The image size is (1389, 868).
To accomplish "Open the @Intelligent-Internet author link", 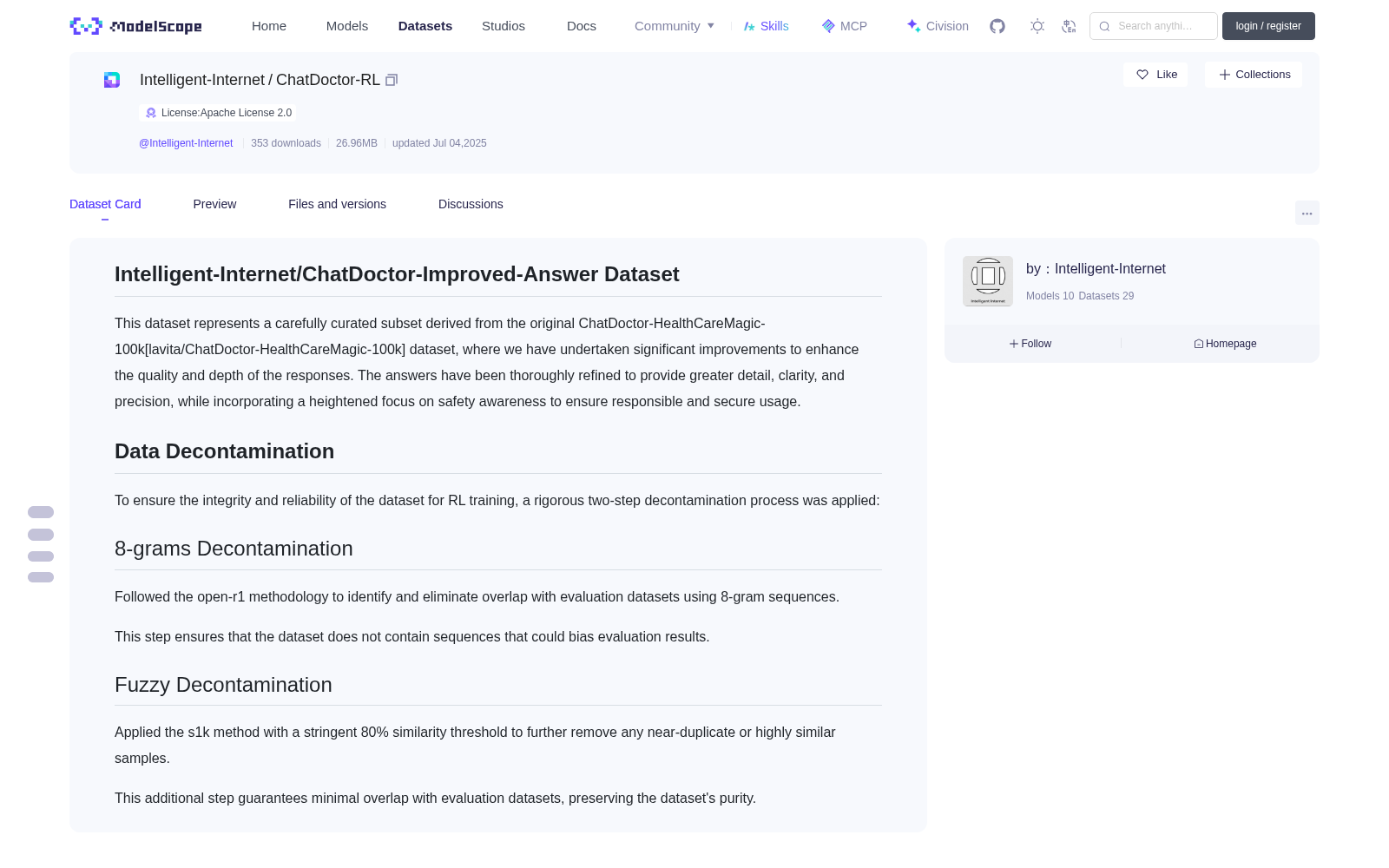I will click(186, 143).
